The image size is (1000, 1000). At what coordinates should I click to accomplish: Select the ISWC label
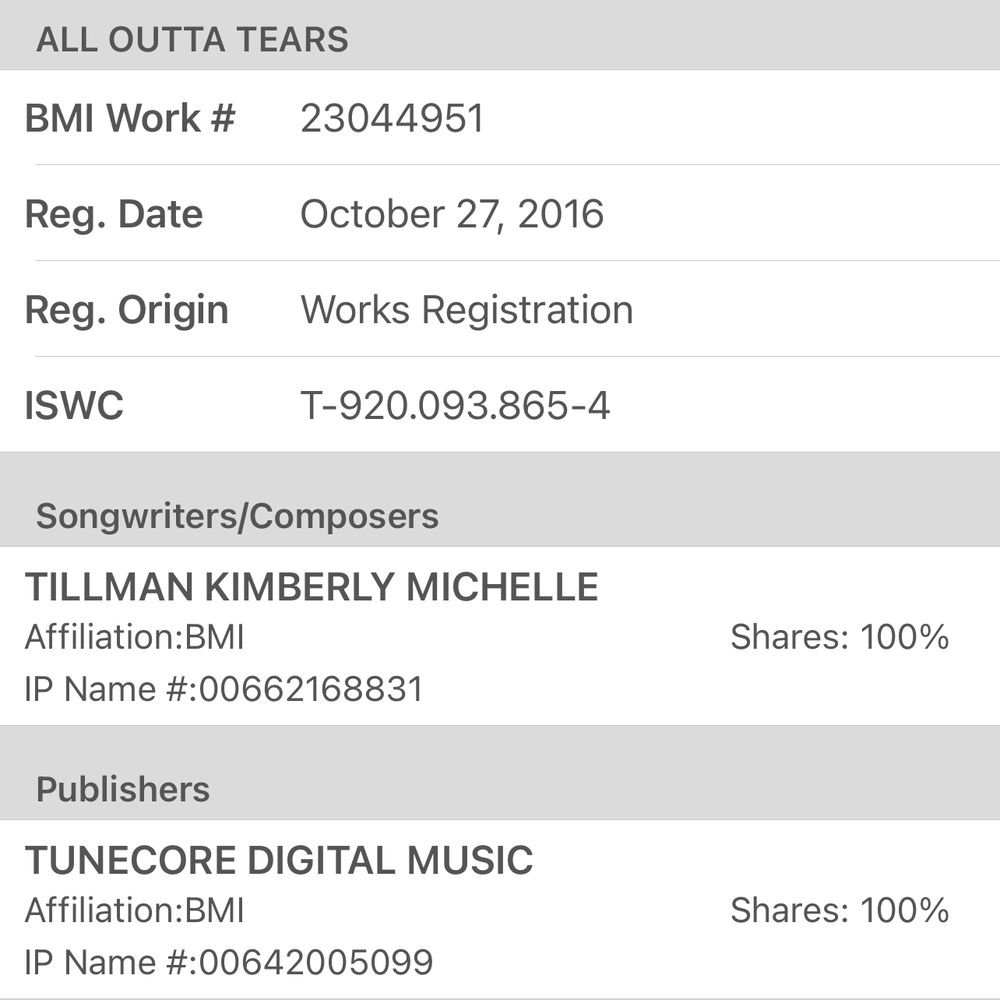coord(74,406)
